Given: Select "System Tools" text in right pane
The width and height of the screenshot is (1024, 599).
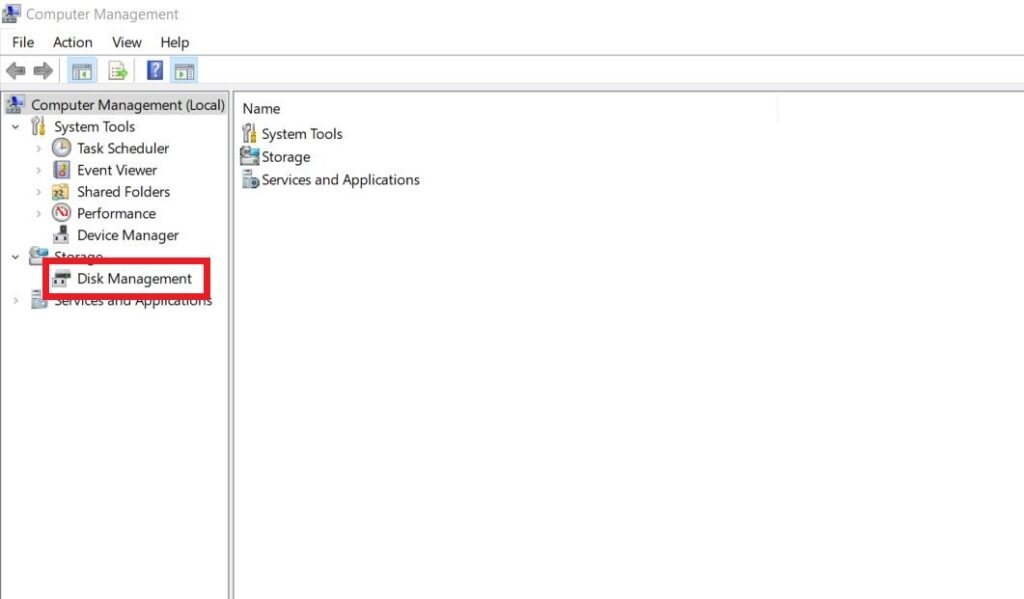Looking at the screenshot, I should [x=302, y=133].
